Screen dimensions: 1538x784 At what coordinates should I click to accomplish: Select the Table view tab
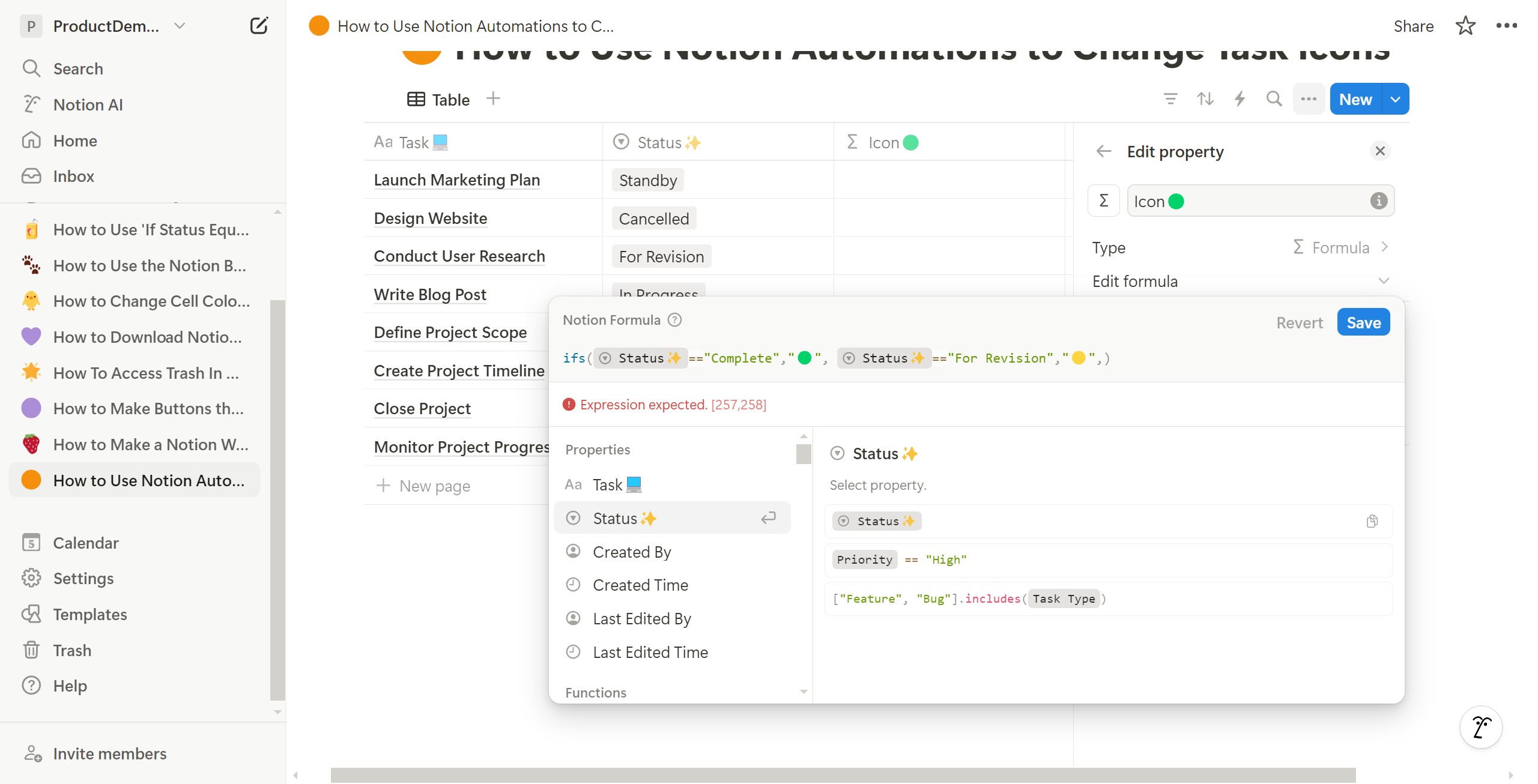click(439, 100)
